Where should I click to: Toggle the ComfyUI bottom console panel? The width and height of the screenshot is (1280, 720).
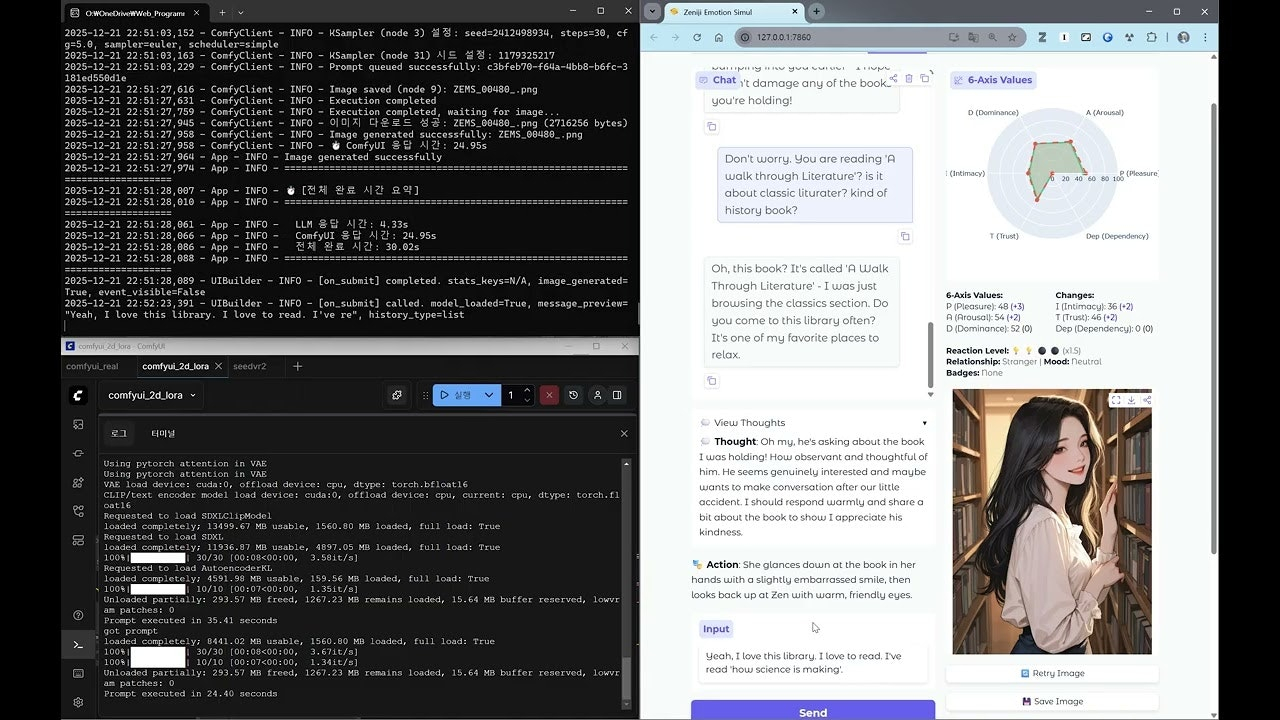(x=78, y=645)
